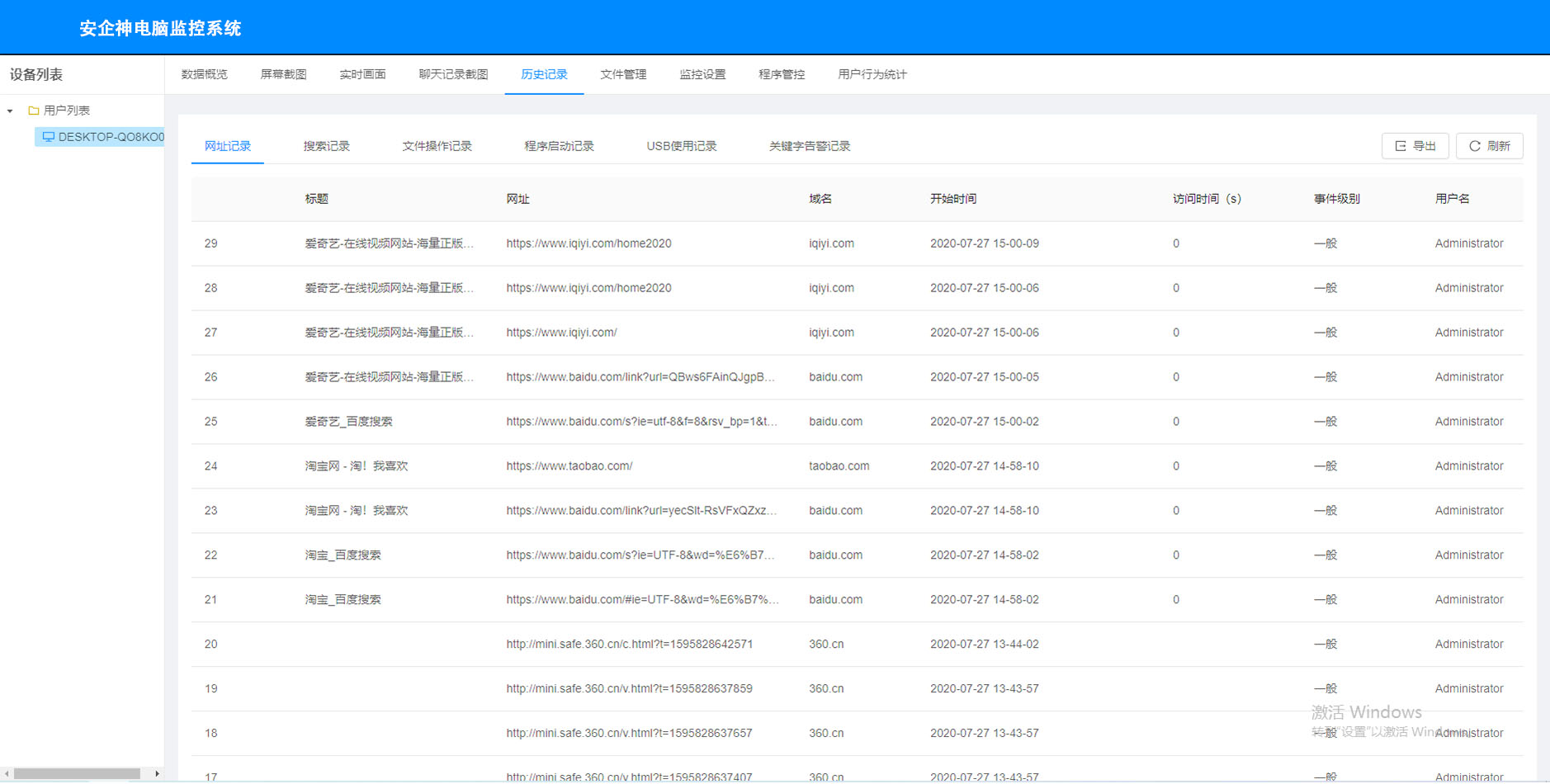Click the 360.cn URL ending 637859

click(629, 689)
